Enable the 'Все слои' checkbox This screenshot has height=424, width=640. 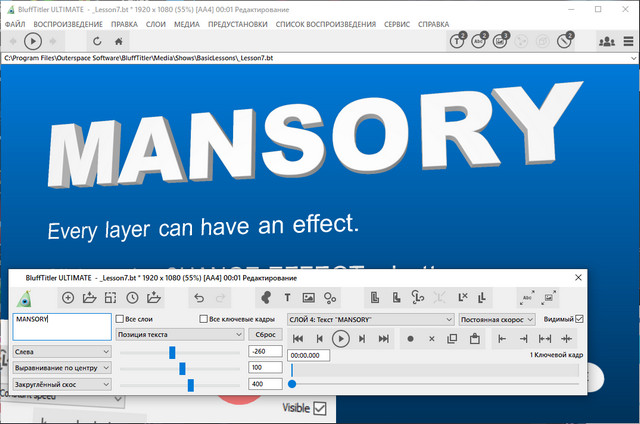click(x=120, y=319)
